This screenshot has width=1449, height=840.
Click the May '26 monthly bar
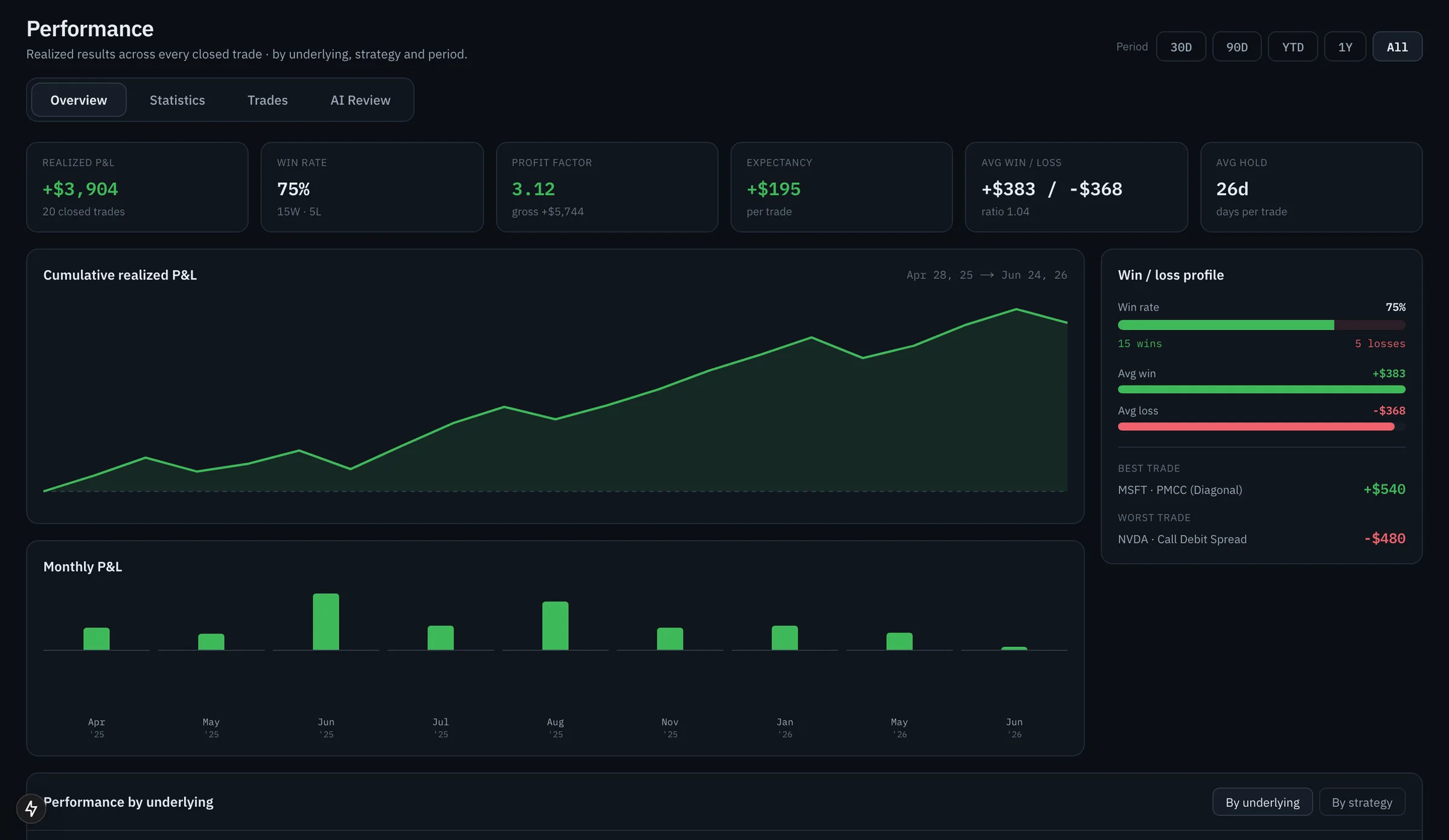coord(900,641)
